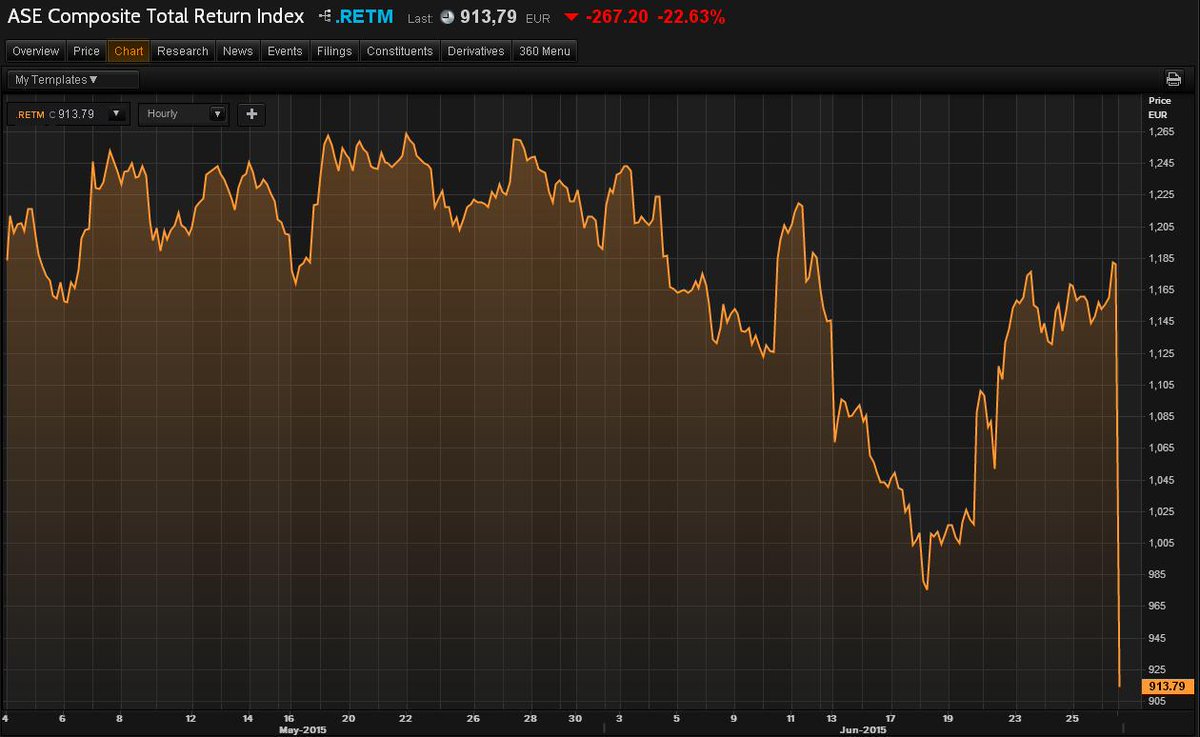This screenshot has width=1200, height=737.
Task: Go to the News tab
Action: pyautogui.click(x=238, y=51)
